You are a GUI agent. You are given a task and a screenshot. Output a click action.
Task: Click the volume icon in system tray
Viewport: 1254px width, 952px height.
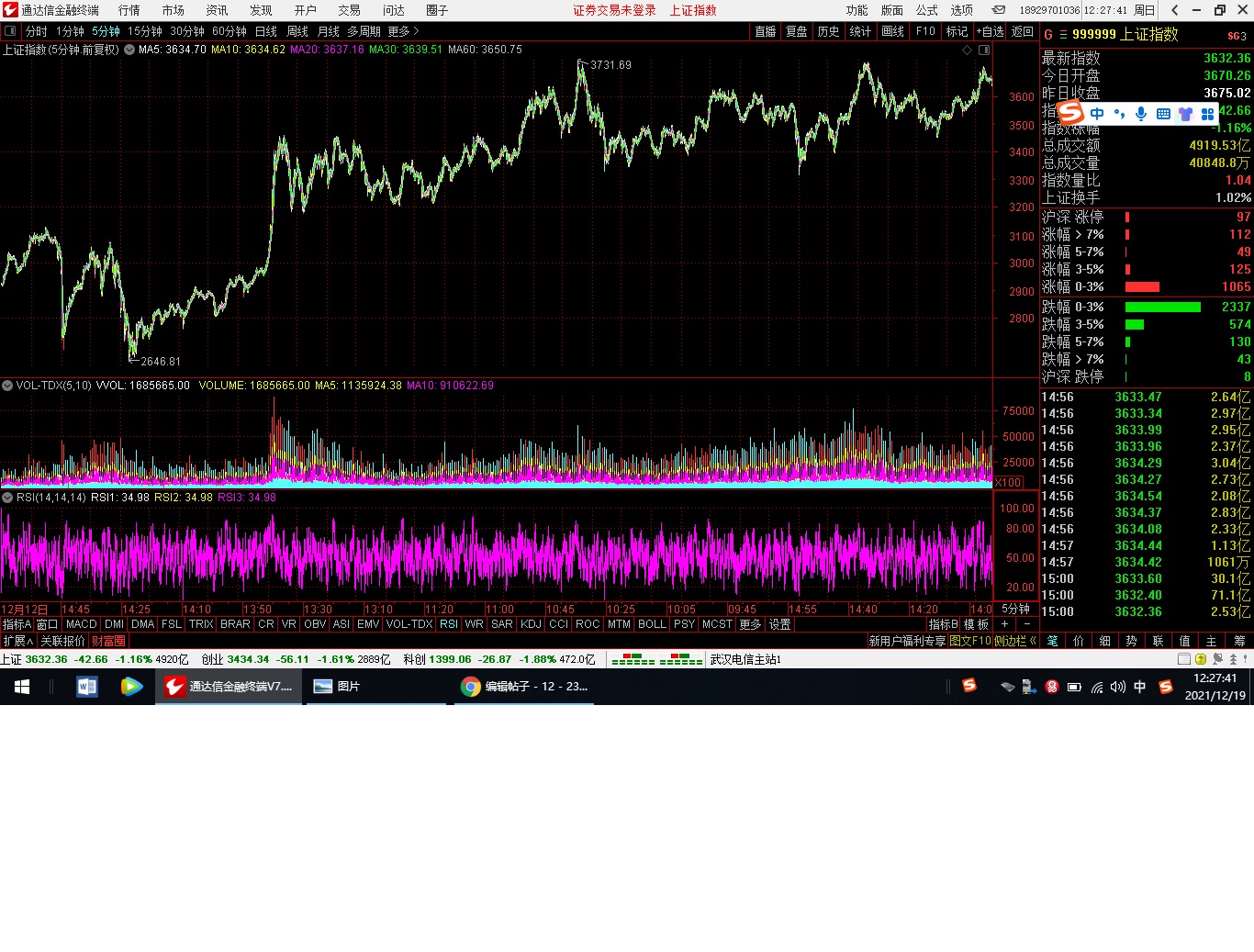(1117, 687)
